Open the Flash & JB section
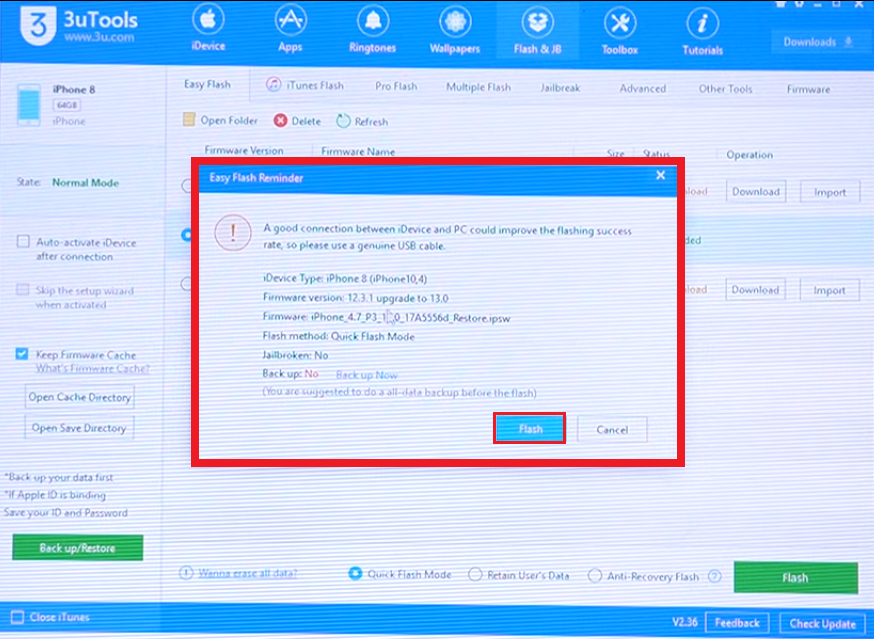Image resolution: width=874 pixels, height=639 pixels. 537,29
